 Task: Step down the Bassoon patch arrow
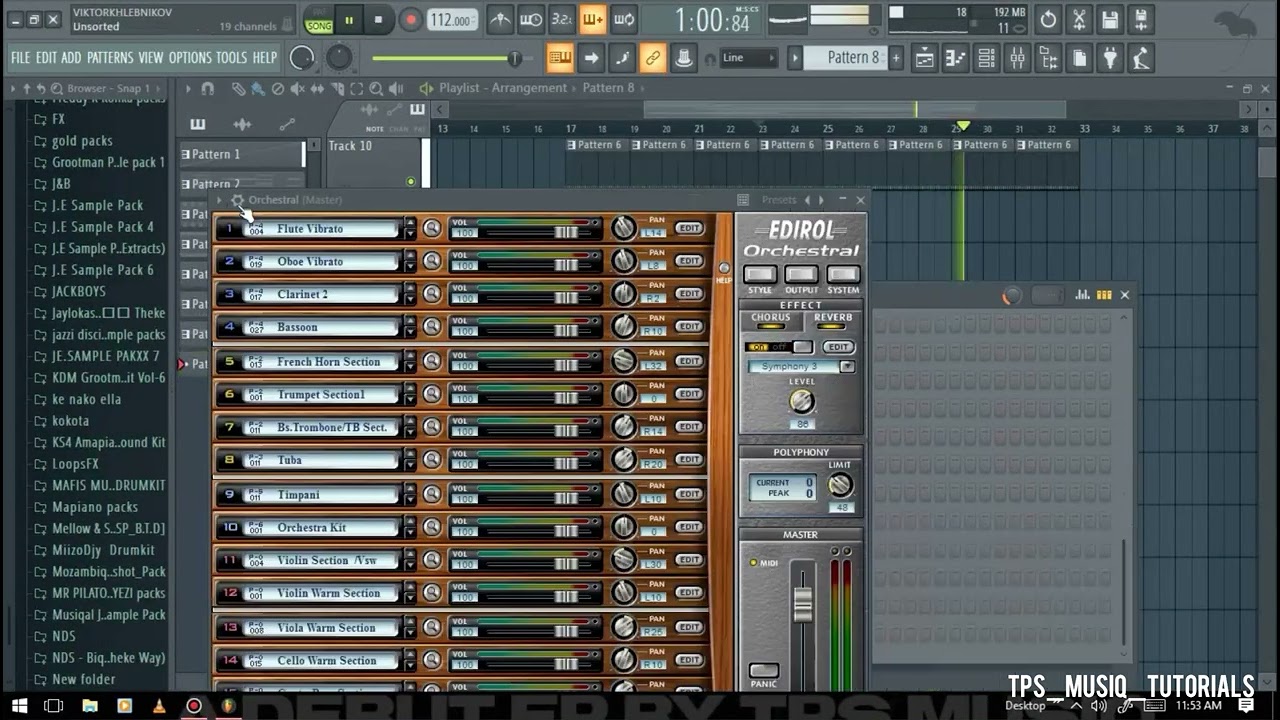click(410, 333)
